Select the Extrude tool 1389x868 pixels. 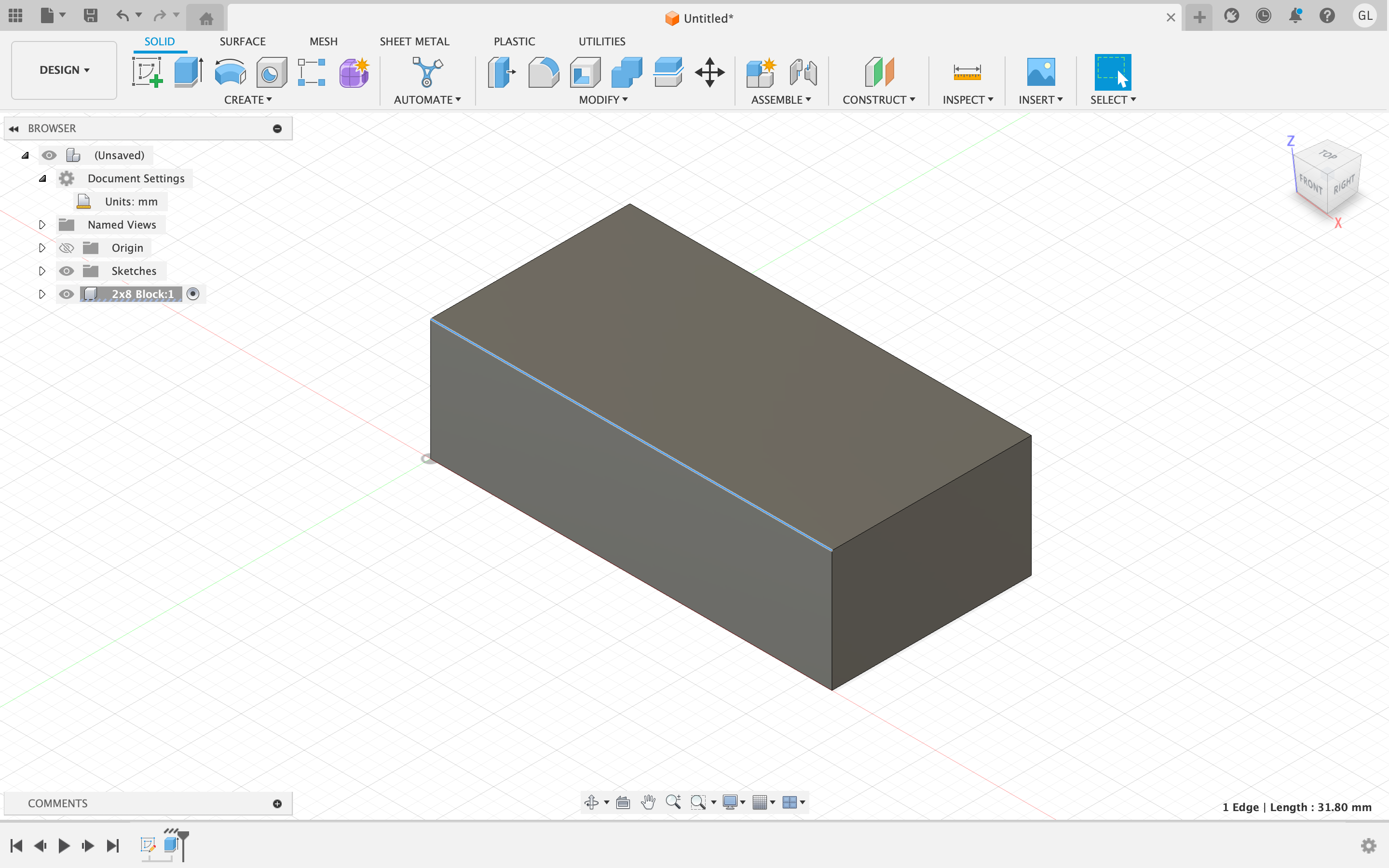click(x=188, y=72)
